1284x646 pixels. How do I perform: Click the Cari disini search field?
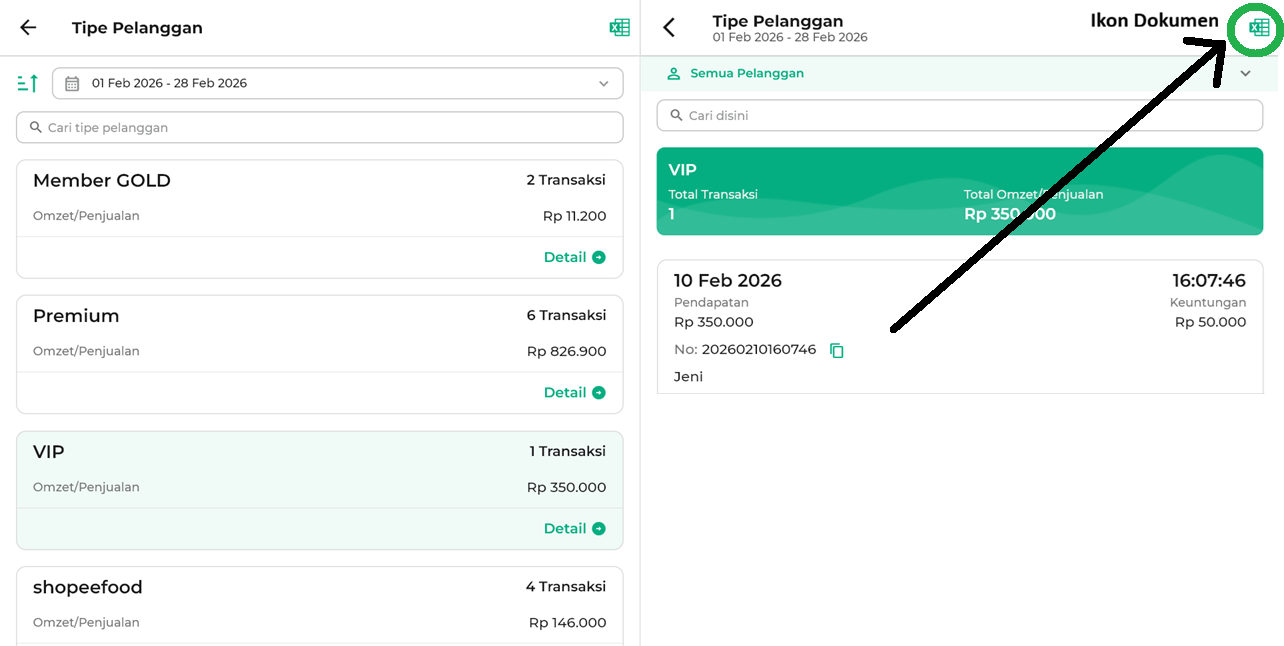(x=960, y=116)
